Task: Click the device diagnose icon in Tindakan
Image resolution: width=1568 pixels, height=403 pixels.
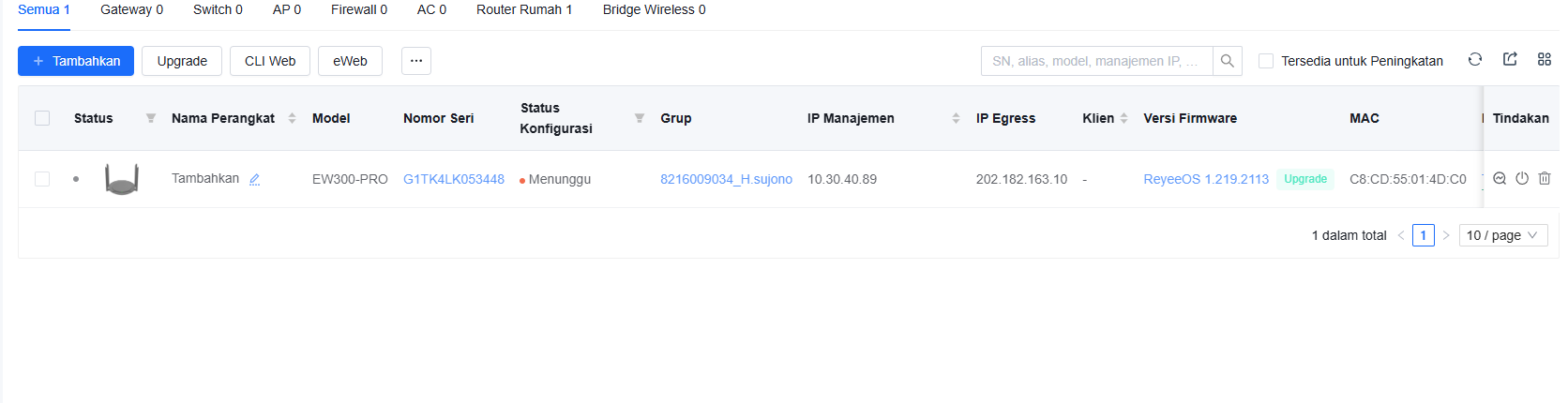Action: coord(1500,178)
